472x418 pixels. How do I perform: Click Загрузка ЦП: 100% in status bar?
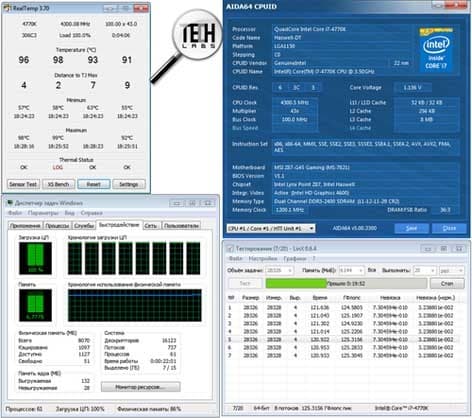pos(80,409)
